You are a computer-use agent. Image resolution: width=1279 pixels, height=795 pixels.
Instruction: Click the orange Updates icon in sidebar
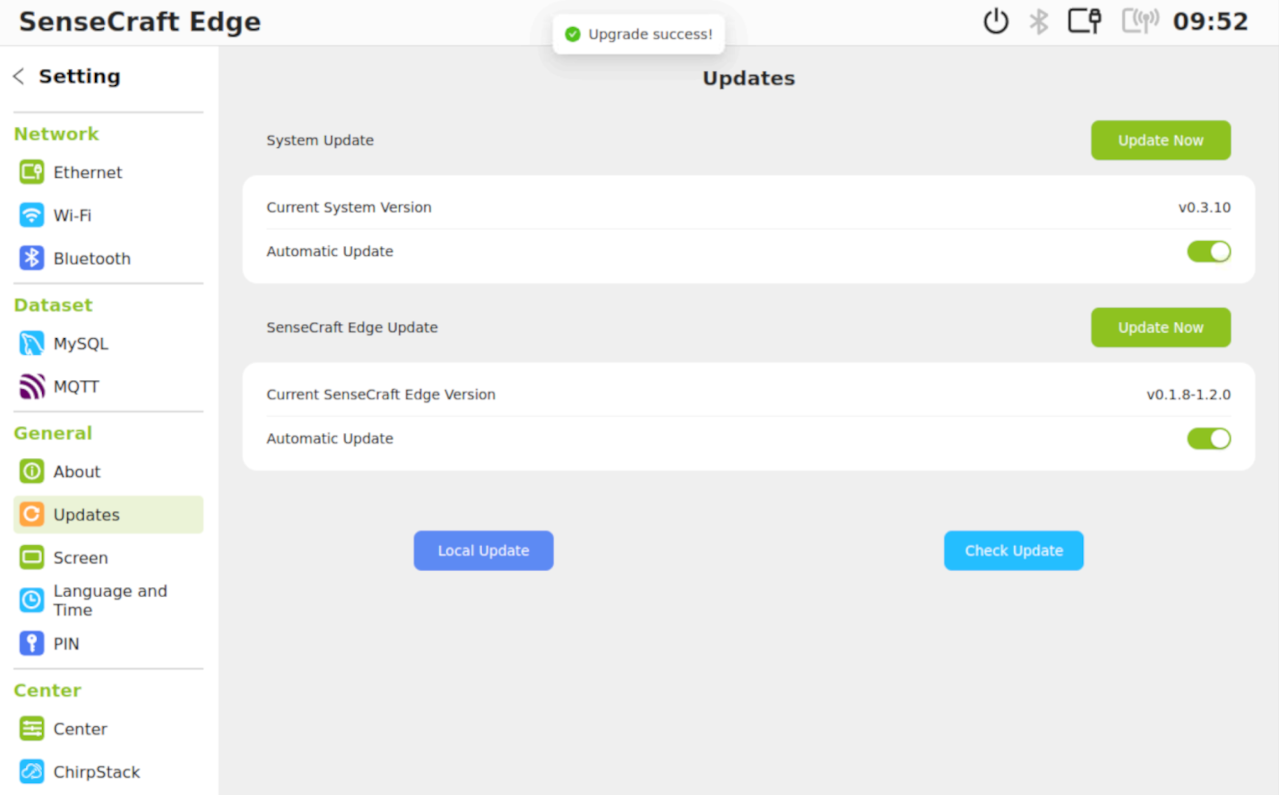click(32, 514)
